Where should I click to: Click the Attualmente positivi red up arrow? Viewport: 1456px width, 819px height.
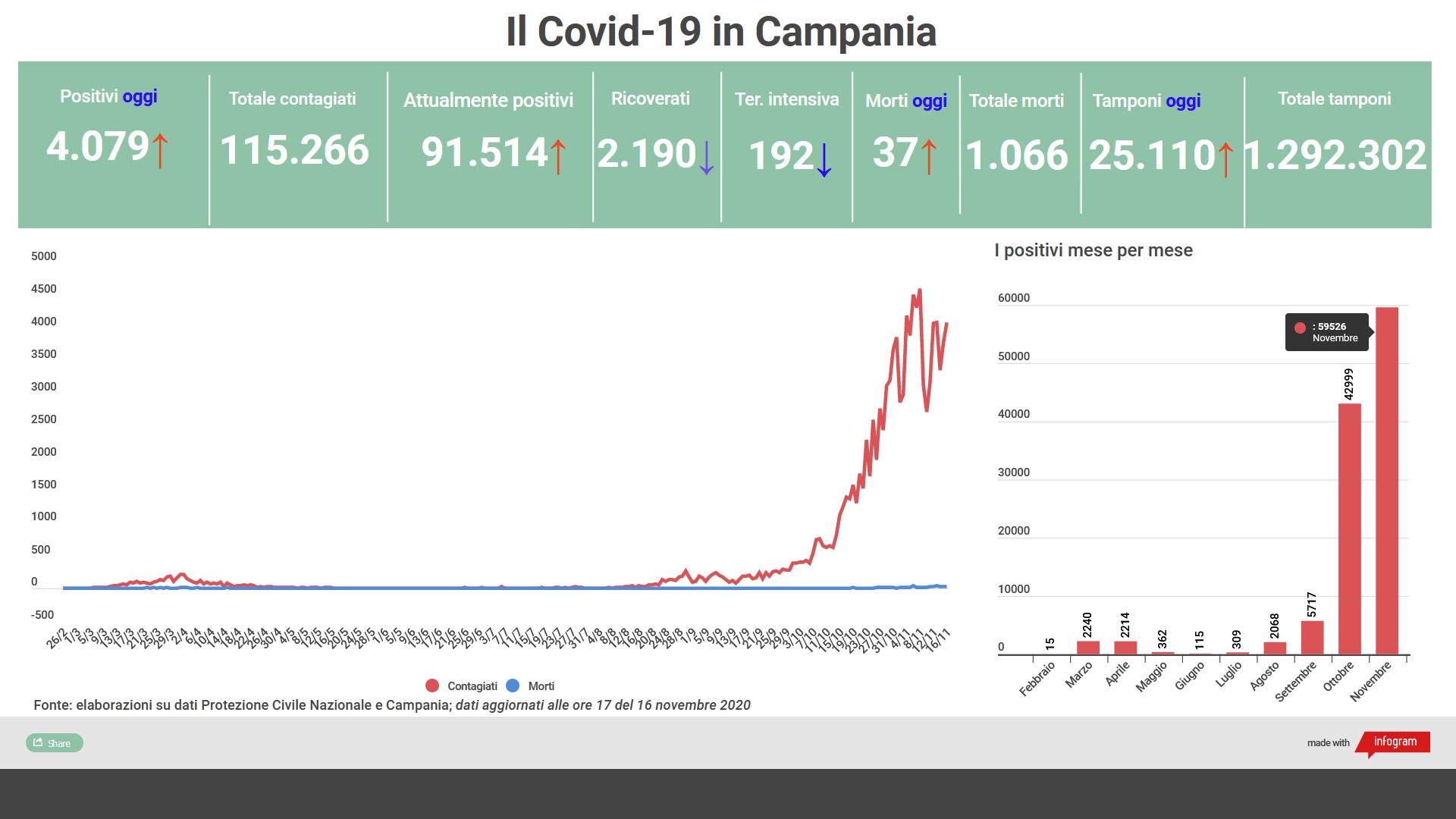558,156
